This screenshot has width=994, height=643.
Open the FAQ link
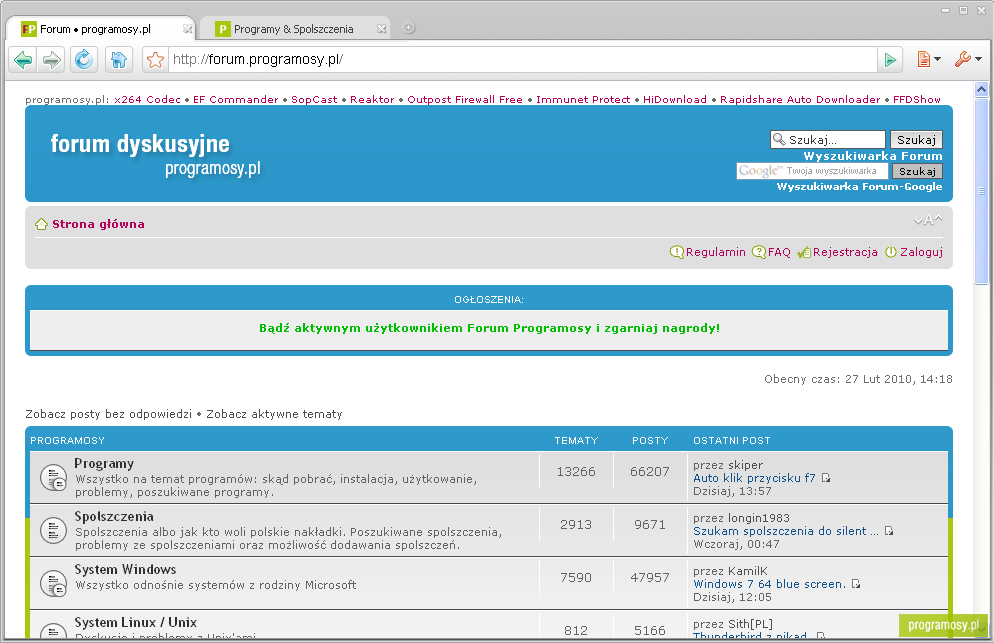click(x=779, y=252)
